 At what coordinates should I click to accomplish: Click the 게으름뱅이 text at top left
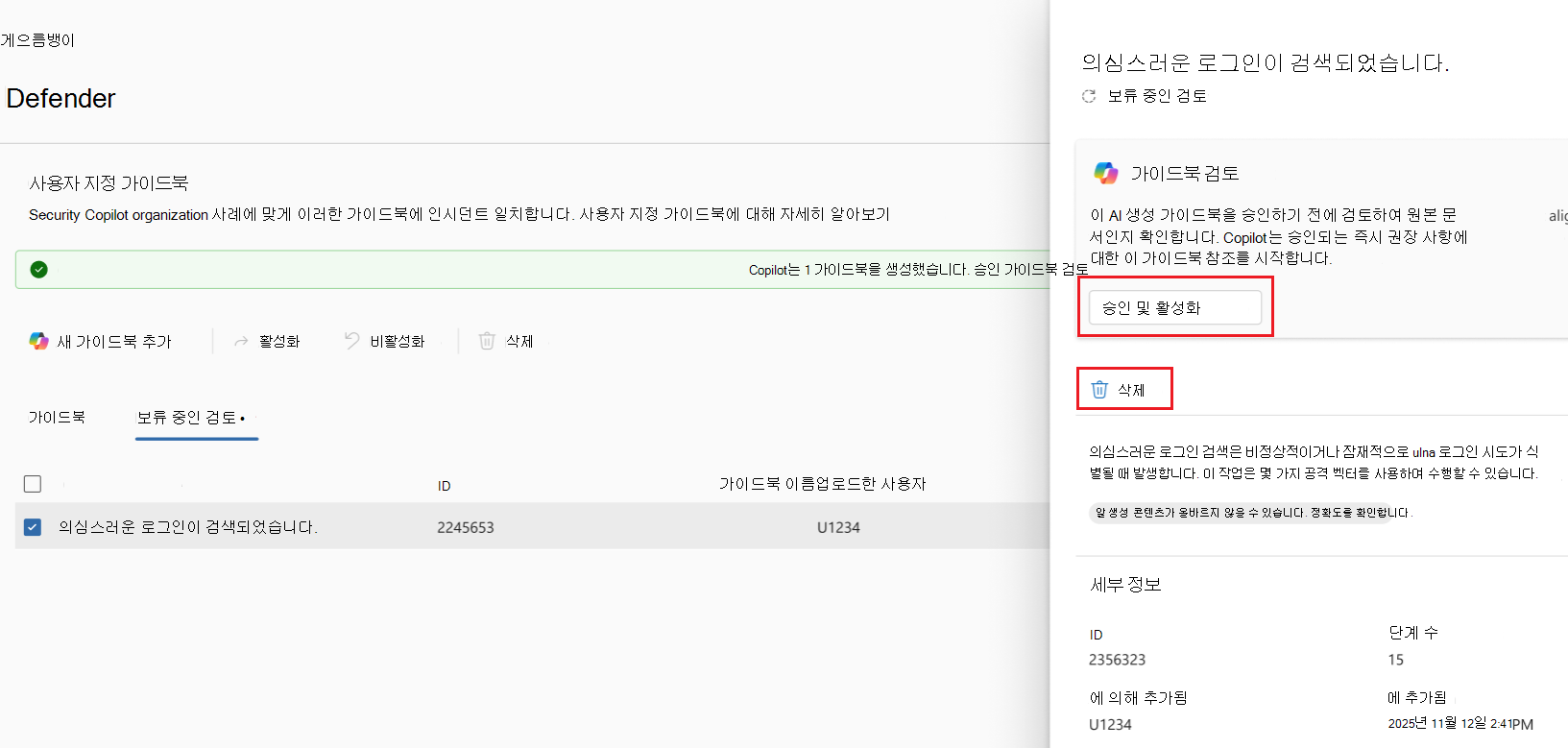(x=37, y=40)
